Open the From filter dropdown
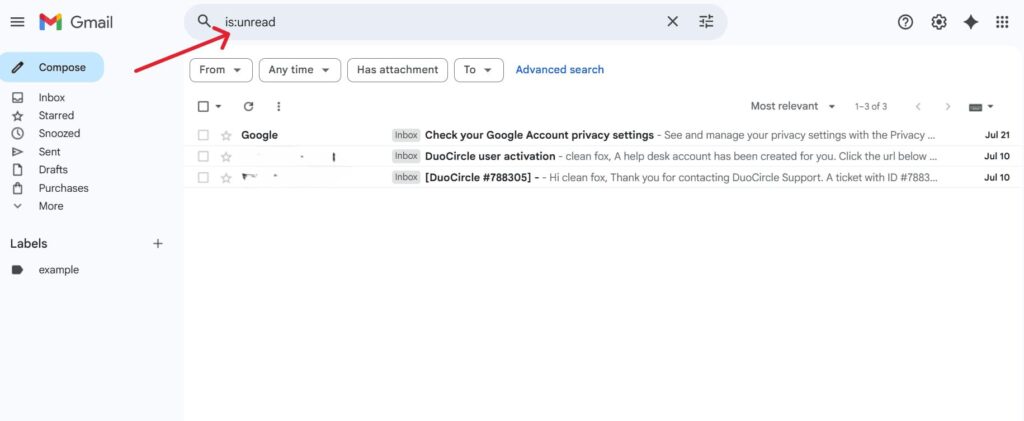The width and height of the screenshot is (1024, 421). pyautogui.click(x=221, y=70)
